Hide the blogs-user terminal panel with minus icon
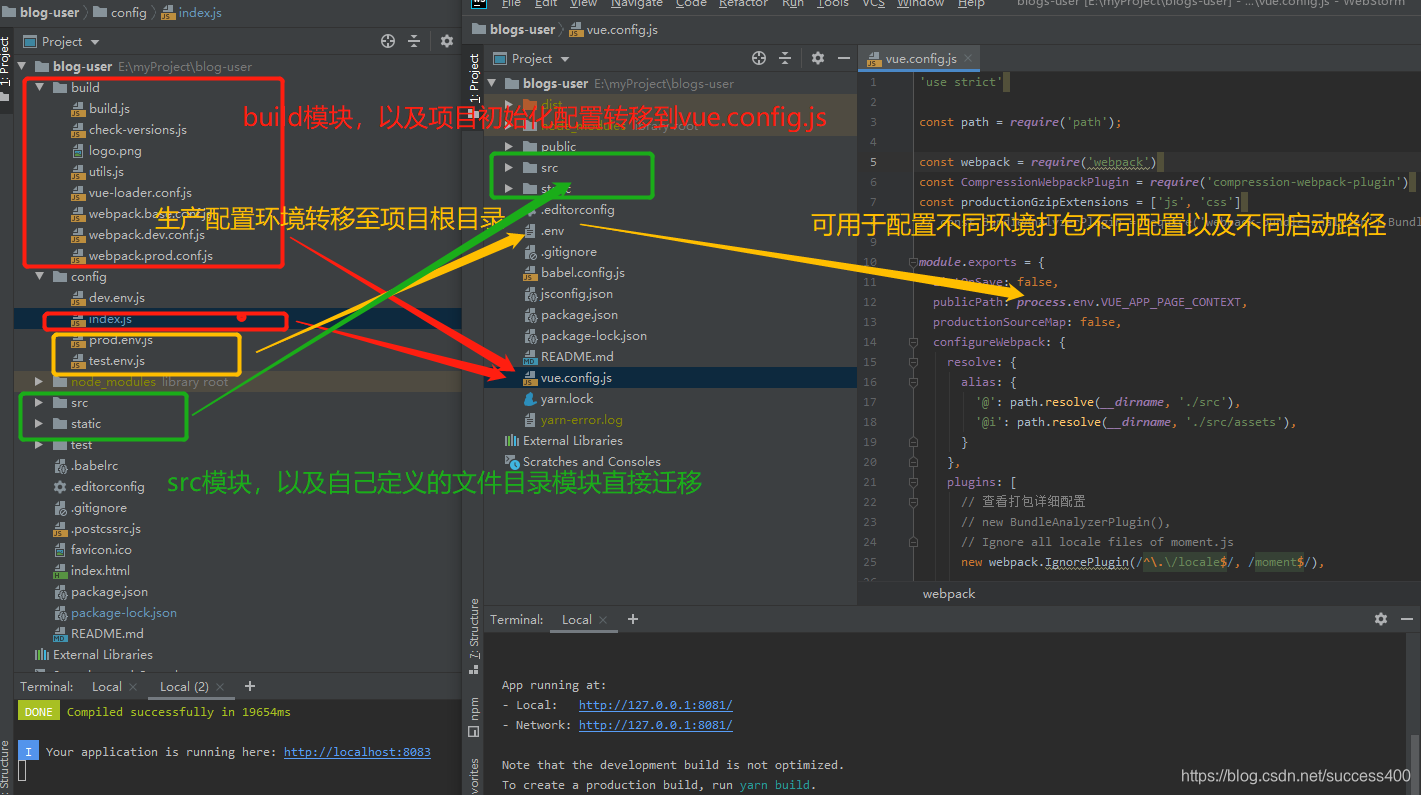The image size is (1421, 795). point(1407,619)
